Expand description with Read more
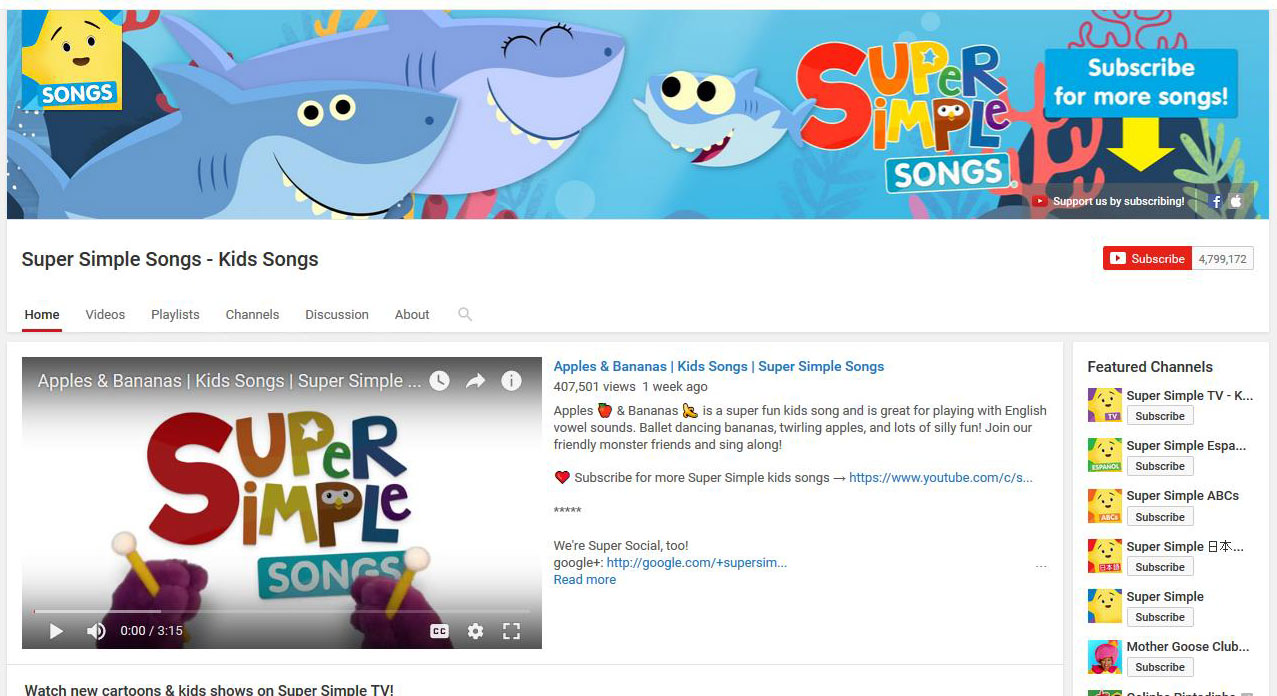 click(585, 580)
